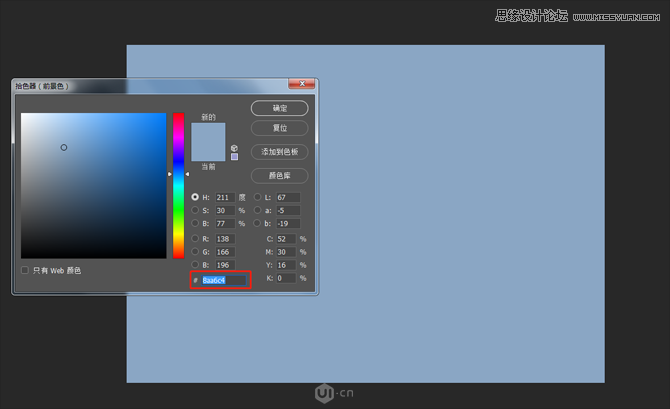Click the 复位 (Reset) button
The width and height of the screenshot is (670, 409).
279,128
